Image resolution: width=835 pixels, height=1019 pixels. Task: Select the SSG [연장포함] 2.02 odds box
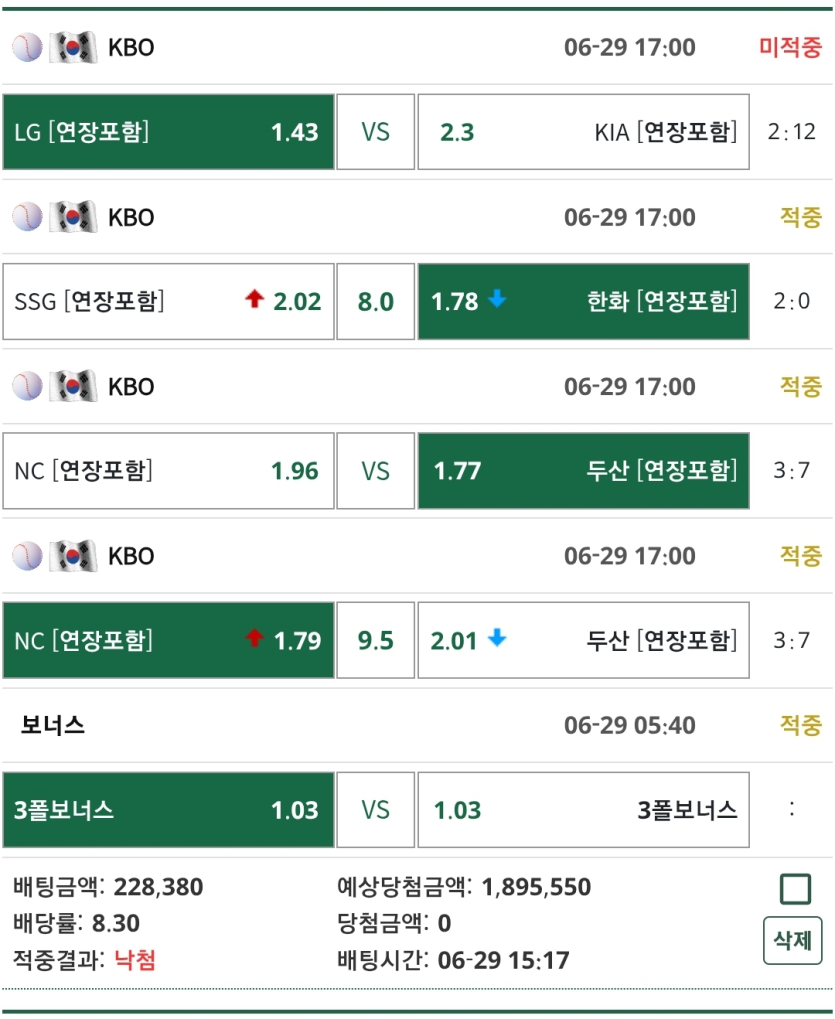coord(168,301)
